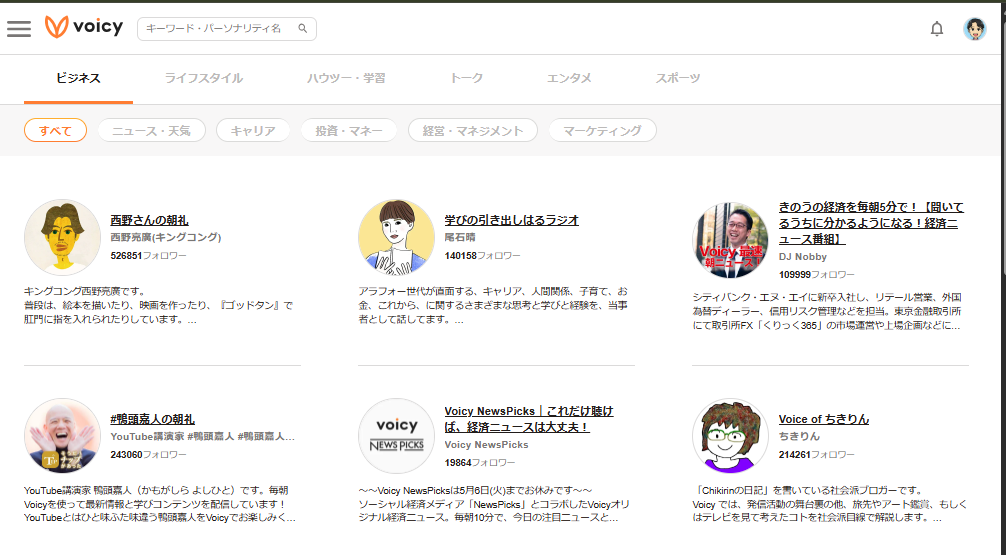
Task: Filter by ニュース・天気
Action: pos(151,130)
